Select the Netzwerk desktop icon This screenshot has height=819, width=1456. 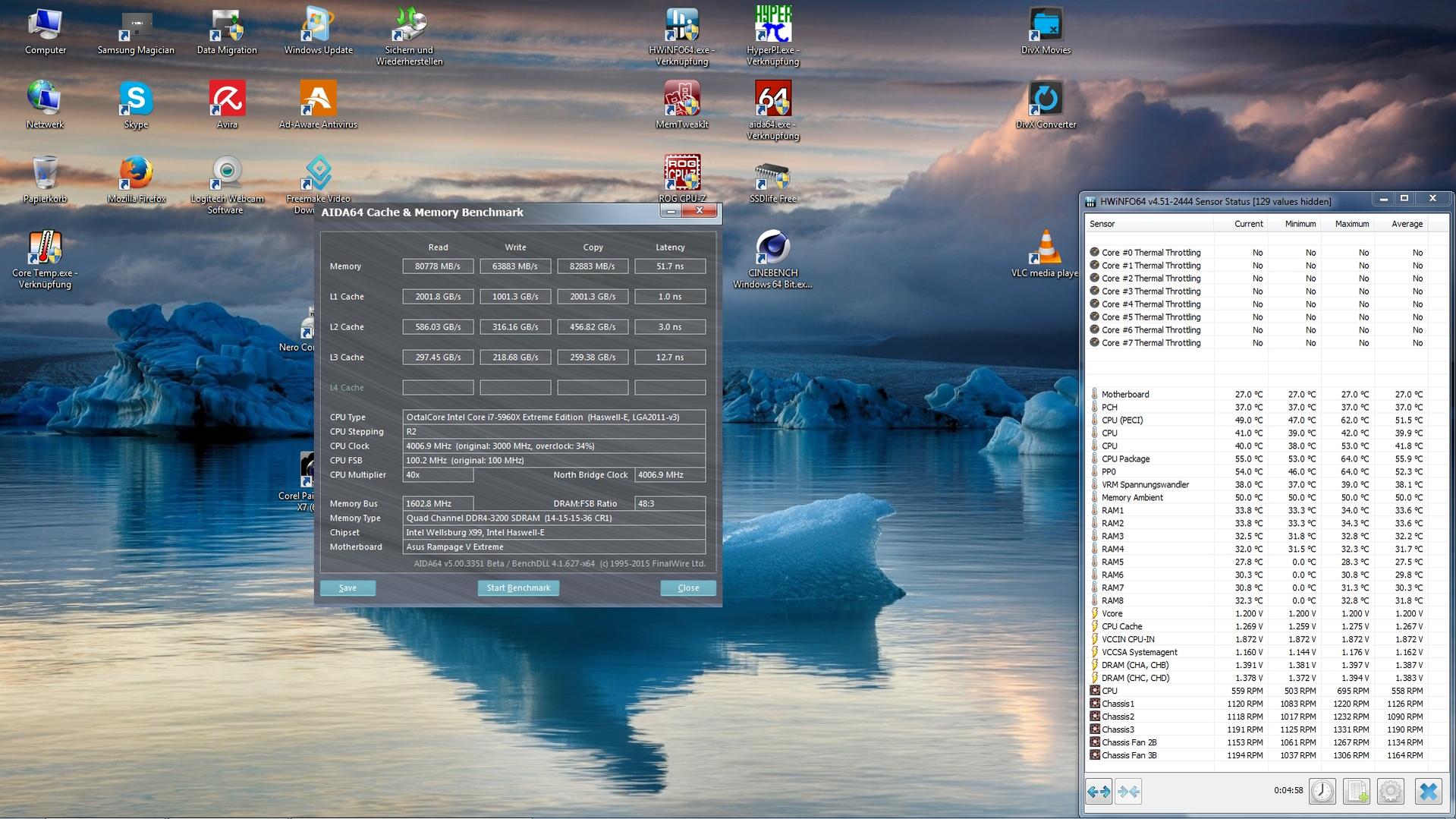(45, 105)
